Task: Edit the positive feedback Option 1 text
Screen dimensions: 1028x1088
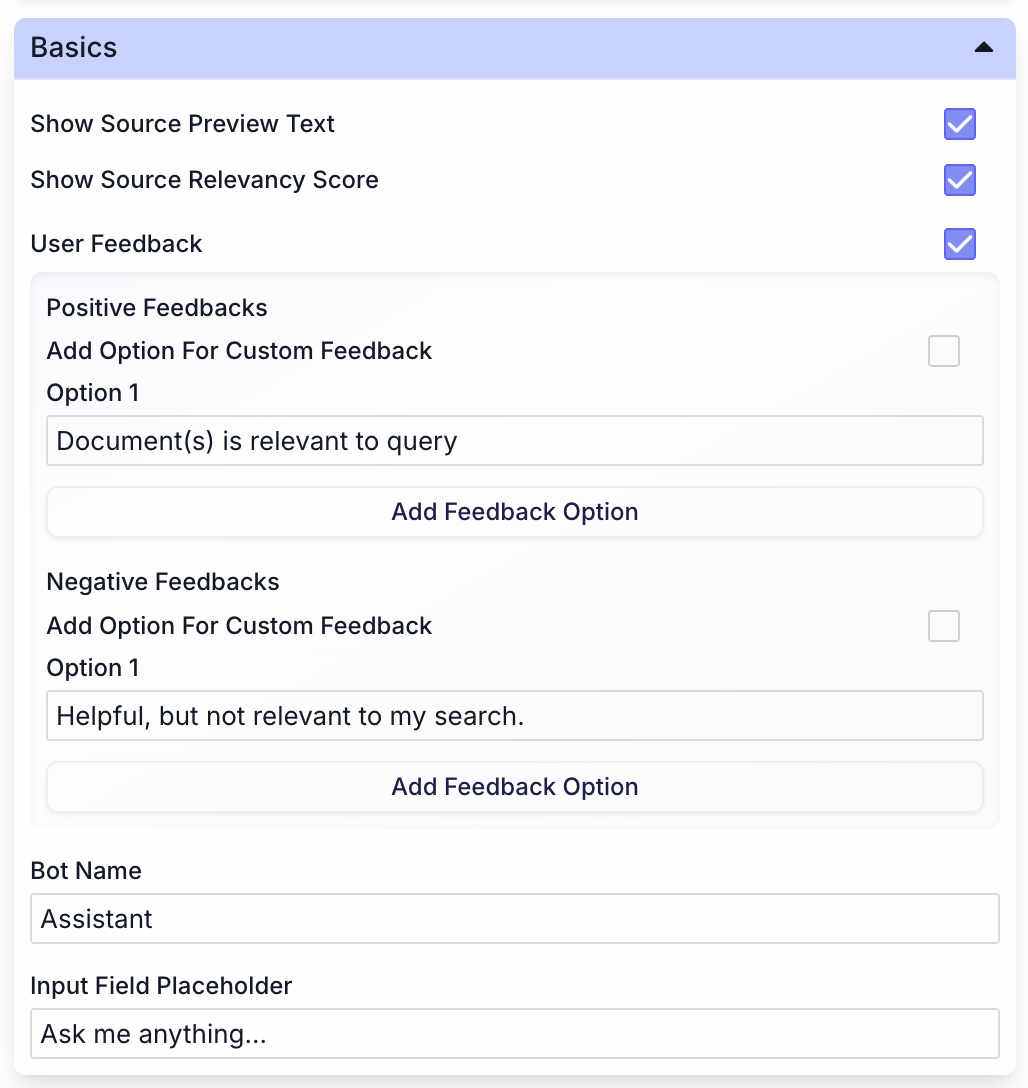Action: [x=514, y=440]
